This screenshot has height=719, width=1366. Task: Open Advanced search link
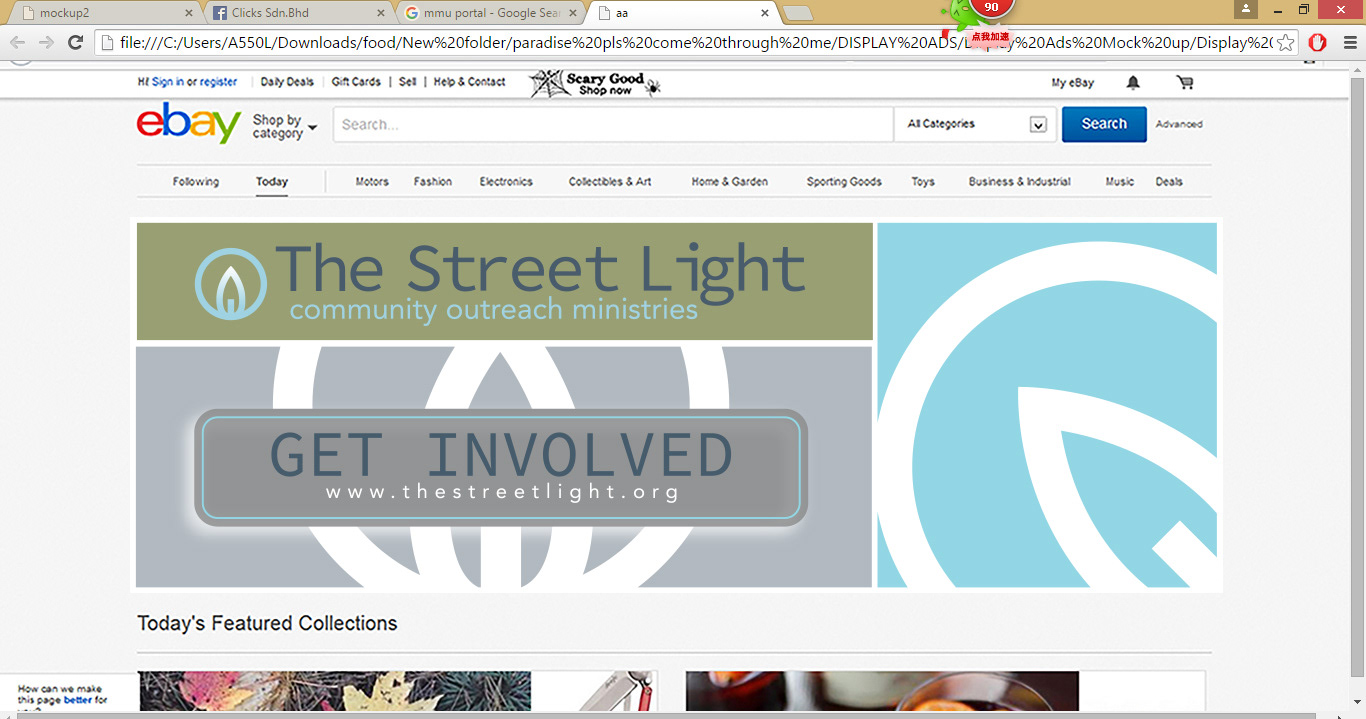pyautogui.click(x=1179, y=124)
